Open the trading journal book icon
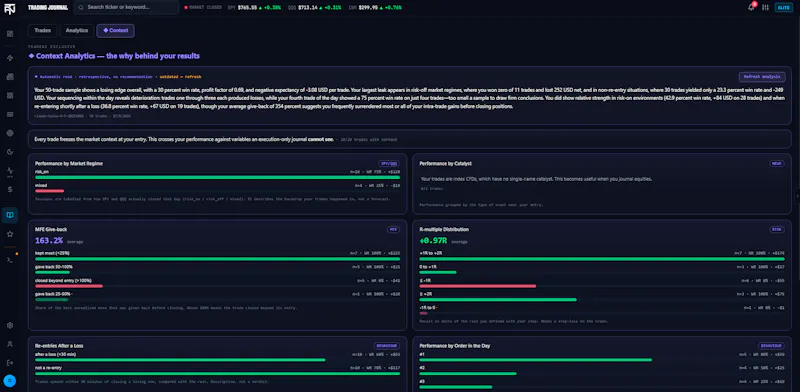The width and height of the screenshot is (800, 392). tap(10, 215)
